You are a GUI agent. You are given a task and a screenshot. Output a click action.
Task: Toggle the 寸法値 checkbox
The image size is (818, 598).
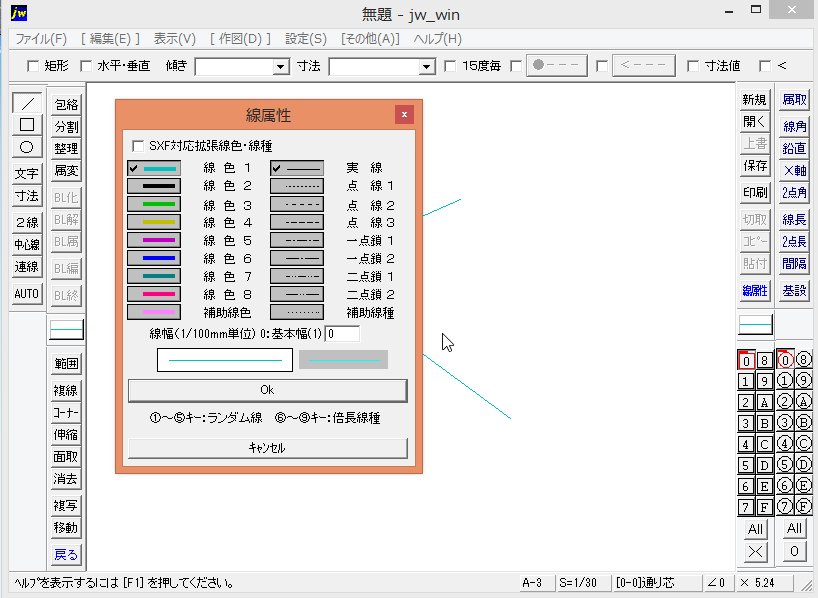693,66
